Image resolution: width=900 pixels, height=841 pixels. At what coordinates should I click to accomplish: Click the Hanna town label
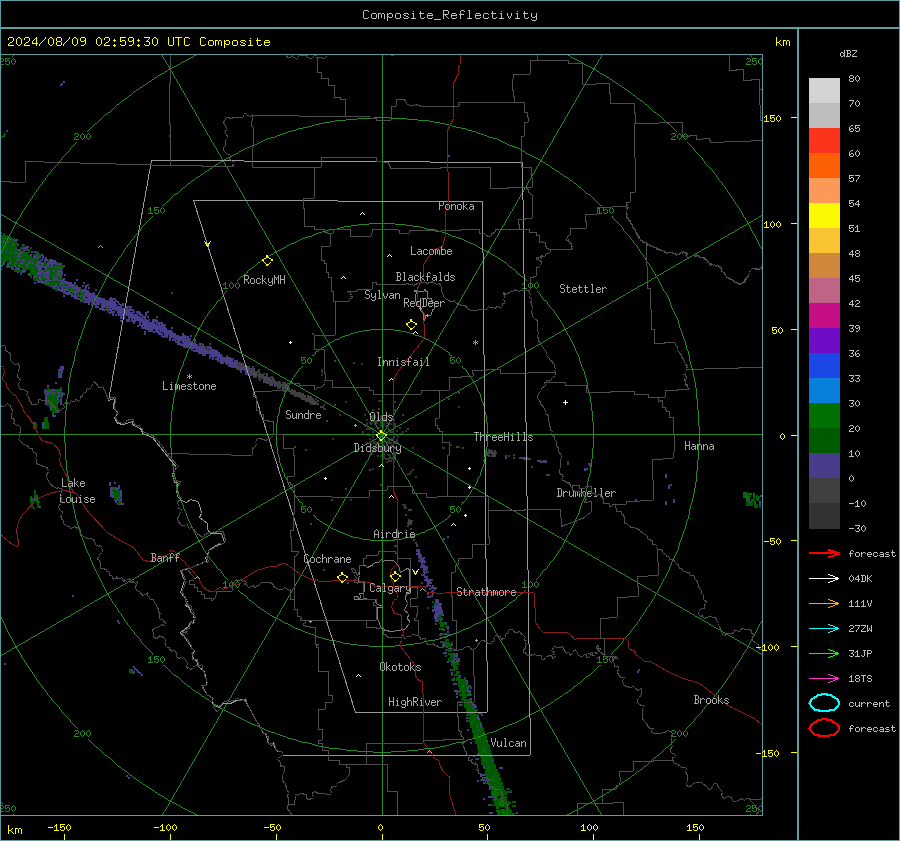(699, 446)
